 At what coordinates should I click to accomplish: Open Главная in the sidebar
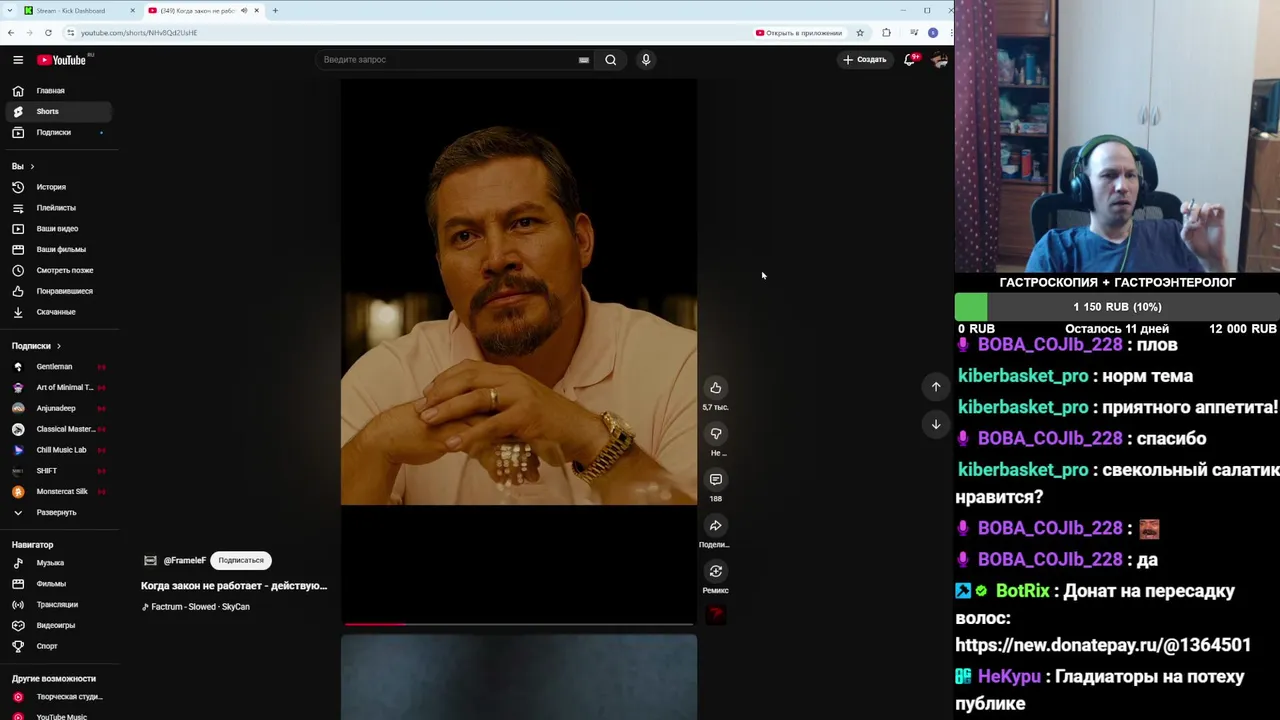point(58,91)
